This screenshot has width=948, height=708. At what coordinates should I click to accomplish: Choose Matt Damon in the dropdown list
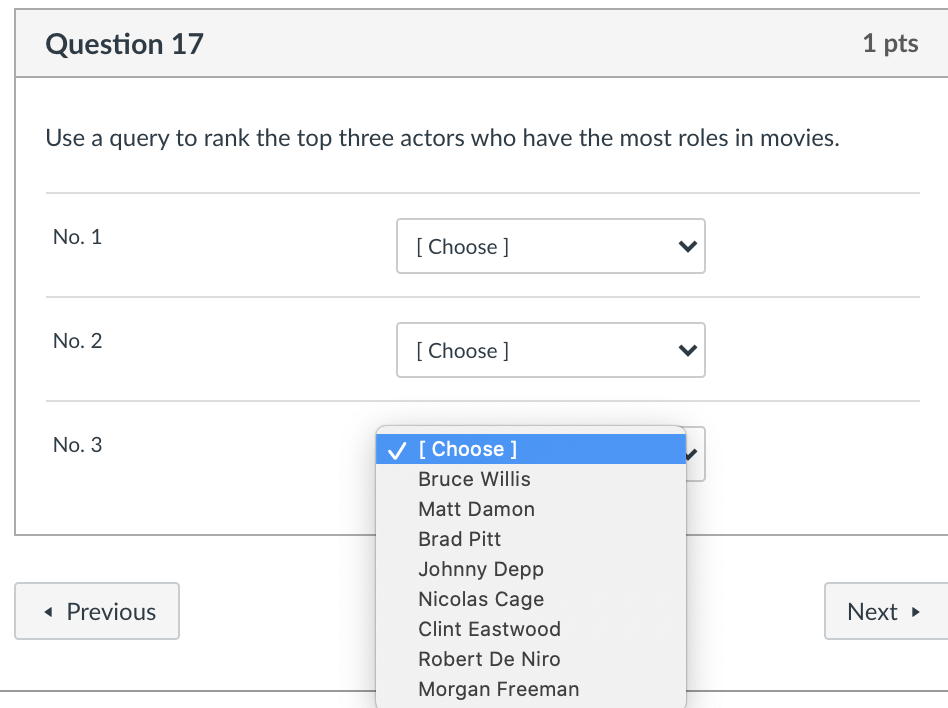pos(476,509)
